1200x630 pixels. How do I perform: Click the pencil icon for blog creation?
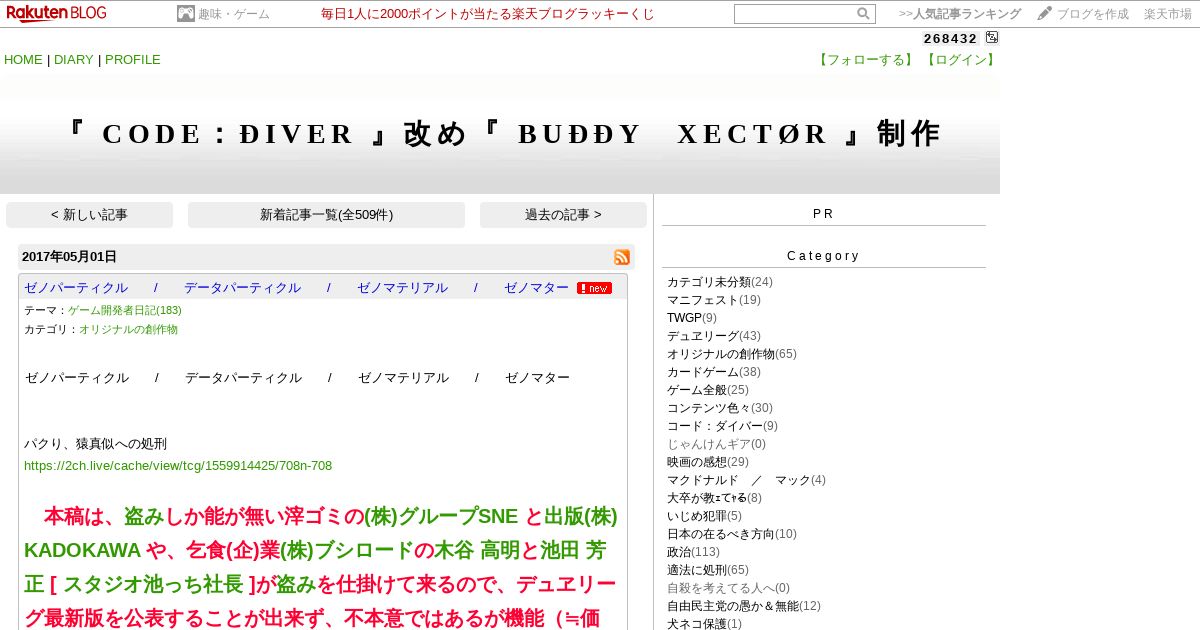click(x=1045, y=14)
